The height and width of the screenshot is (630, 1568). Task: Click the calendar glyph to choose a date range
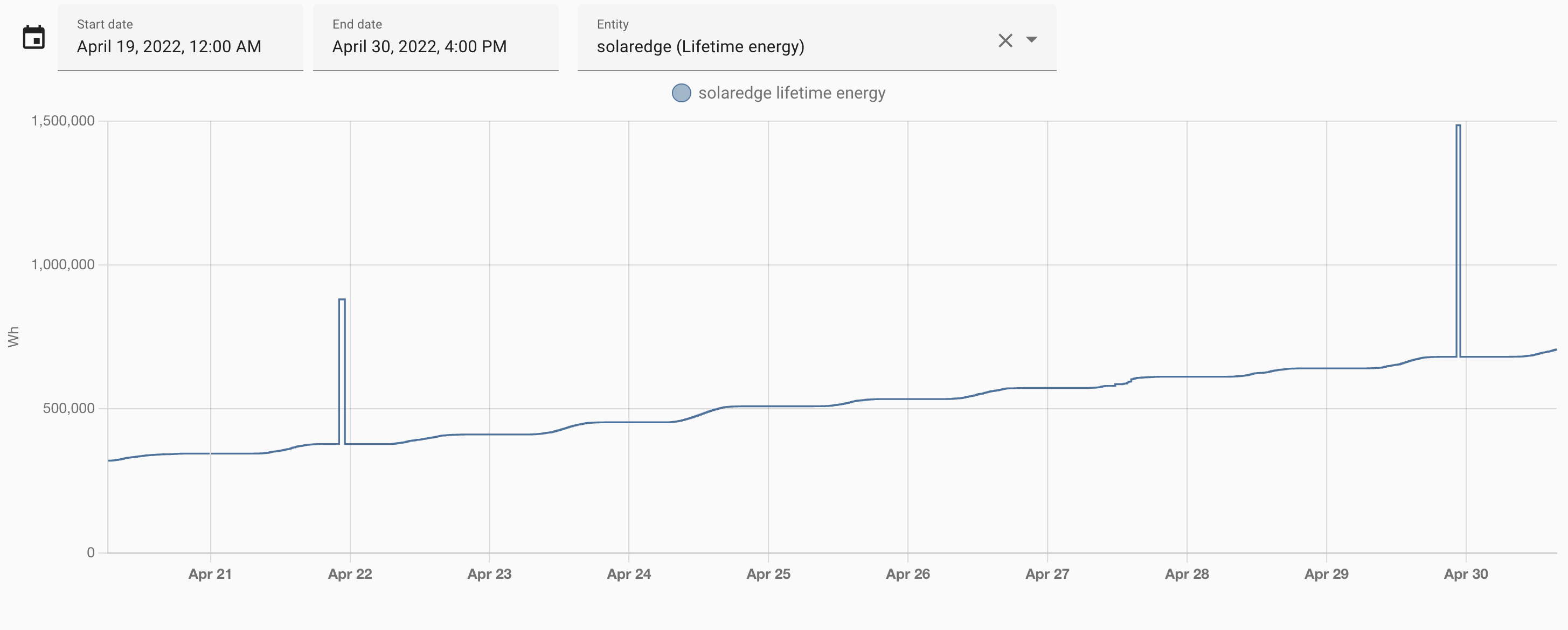pos(34,37)
